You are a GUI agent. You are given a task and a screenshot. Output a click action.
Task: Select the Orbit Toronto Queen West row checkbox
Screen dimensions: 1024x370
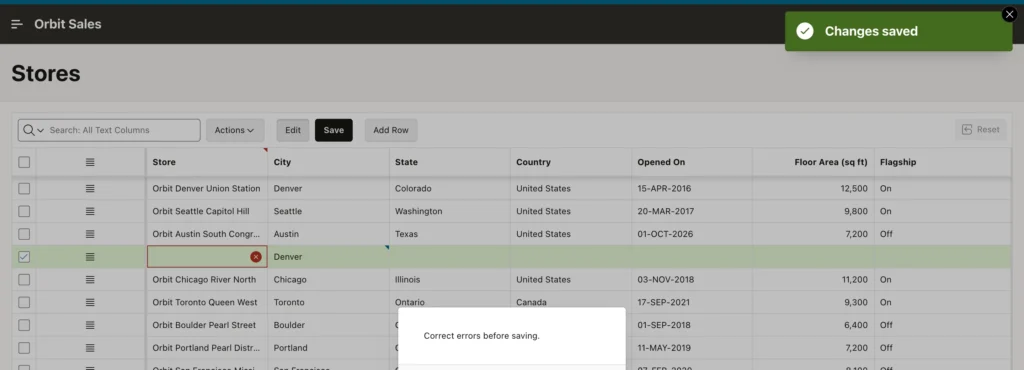click(24, 302)
